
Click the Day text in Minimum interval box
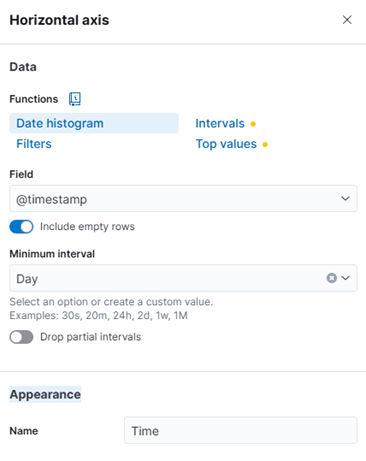[x=27, y=279]
